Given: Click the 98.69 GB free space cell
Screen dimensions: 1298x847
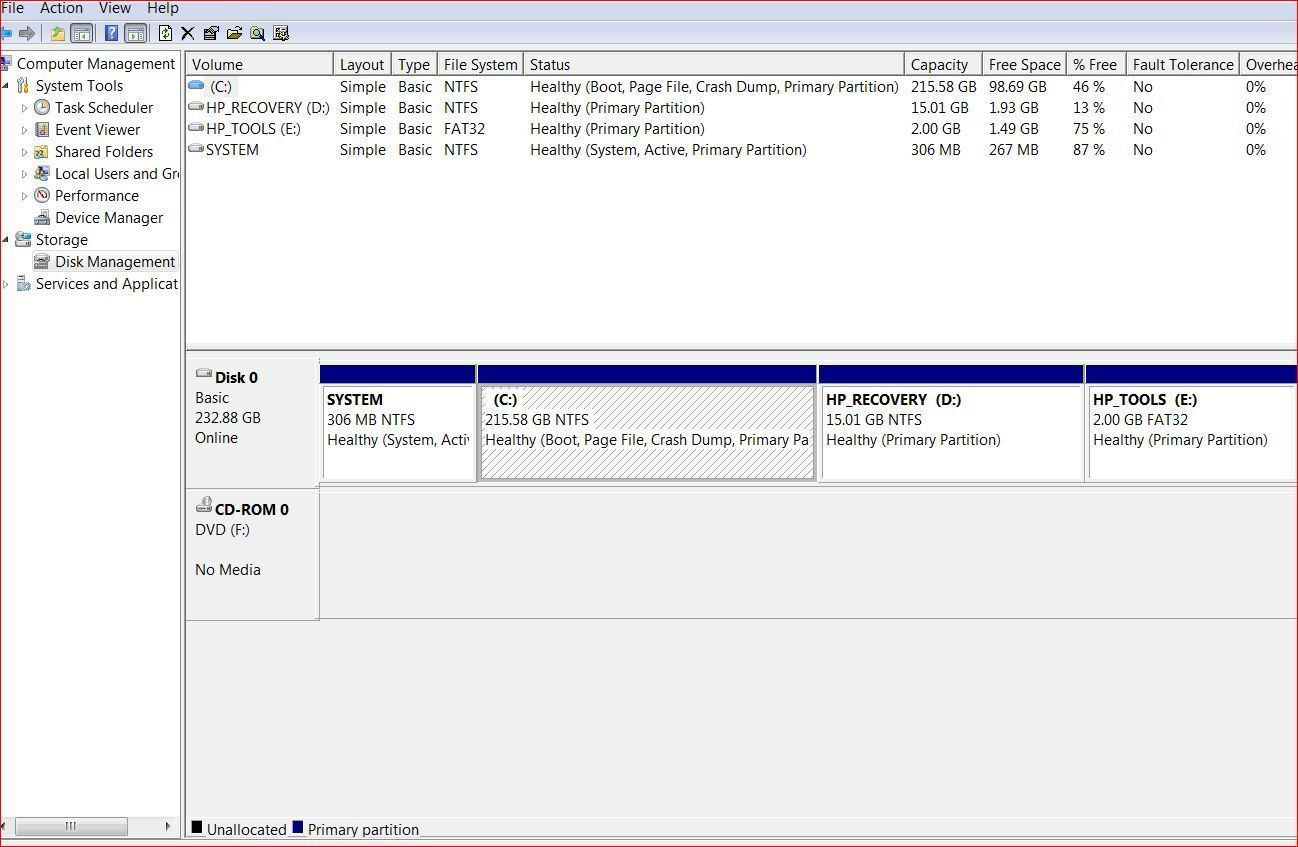Looking at the screenshot, I should coord(1017,87).
